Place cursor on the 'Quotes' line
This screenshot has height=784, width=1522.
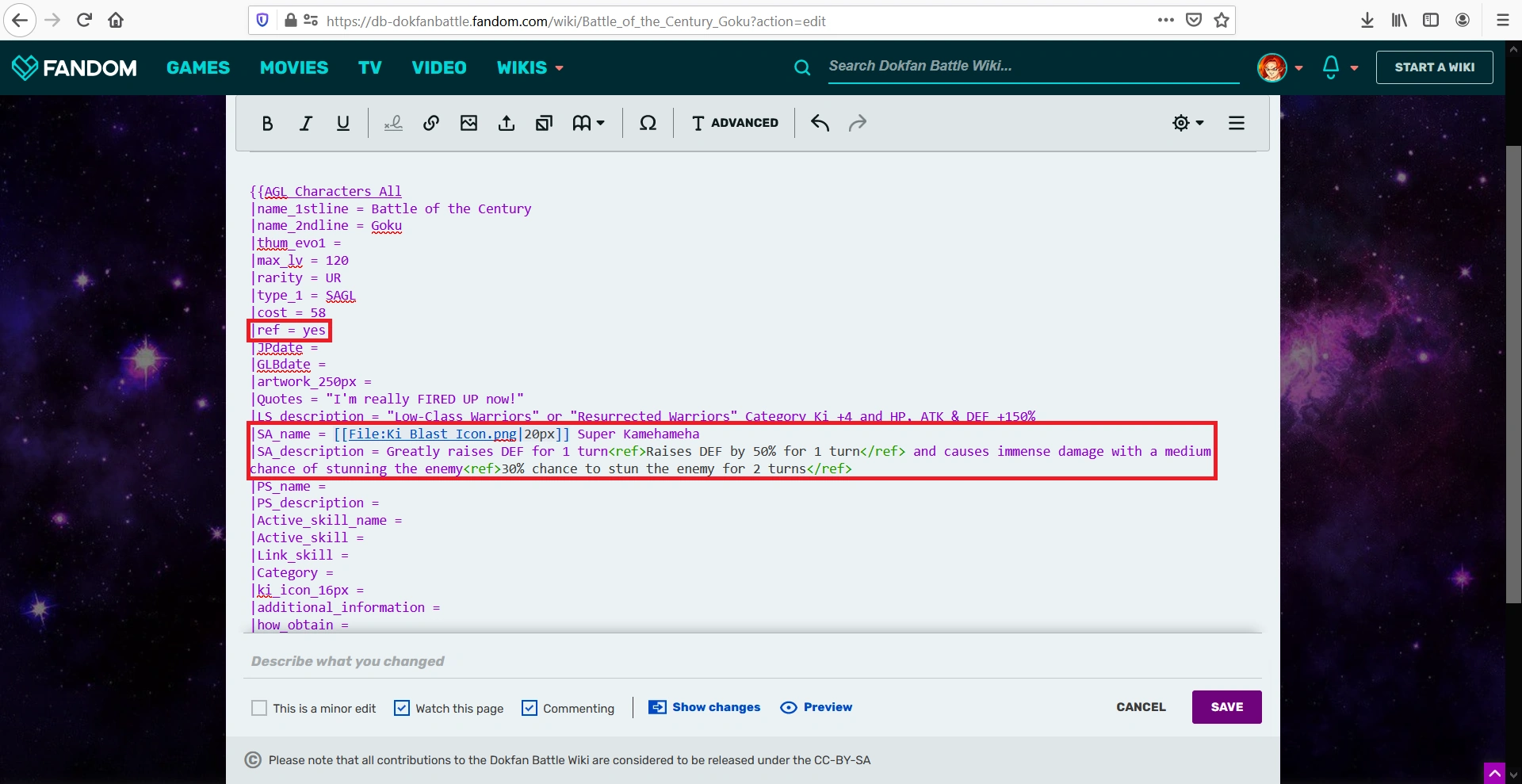(388, 400)
